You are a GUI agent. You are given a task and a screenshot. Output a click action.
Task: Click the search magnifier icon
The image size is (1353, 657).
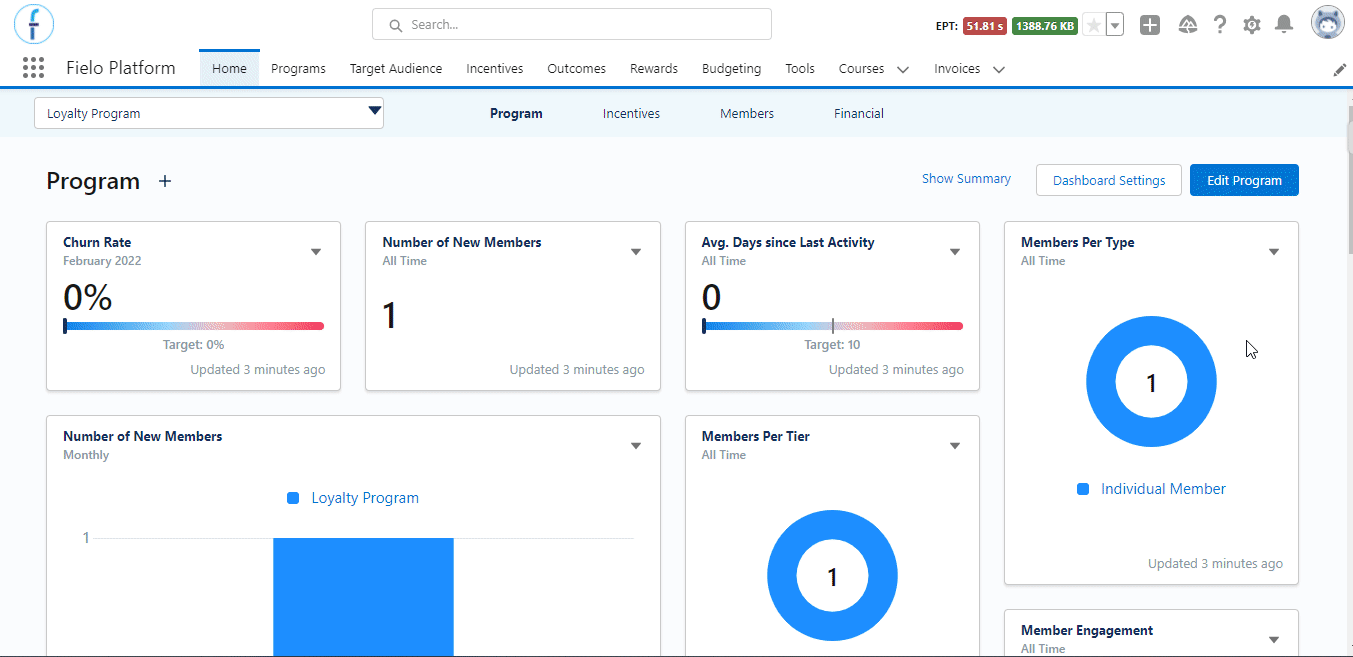pyautogui.click(x=395, y=25)
